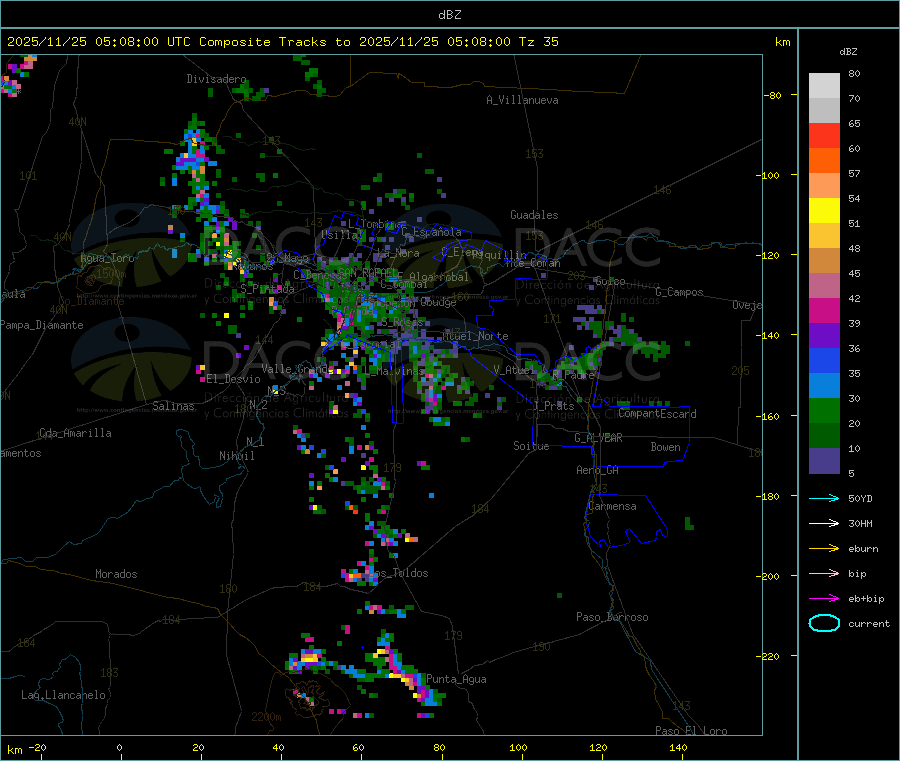Image resolution: width=900 pixels, height=761 pixels.
Task: Click the 'Atuel_Norte' map label
Action: click(475, 336)
